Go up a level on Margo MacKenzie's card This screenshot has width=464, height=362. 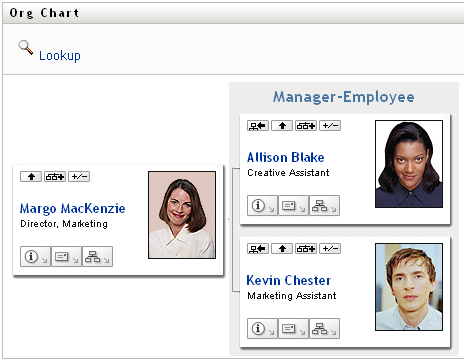(x=31, y=177)
